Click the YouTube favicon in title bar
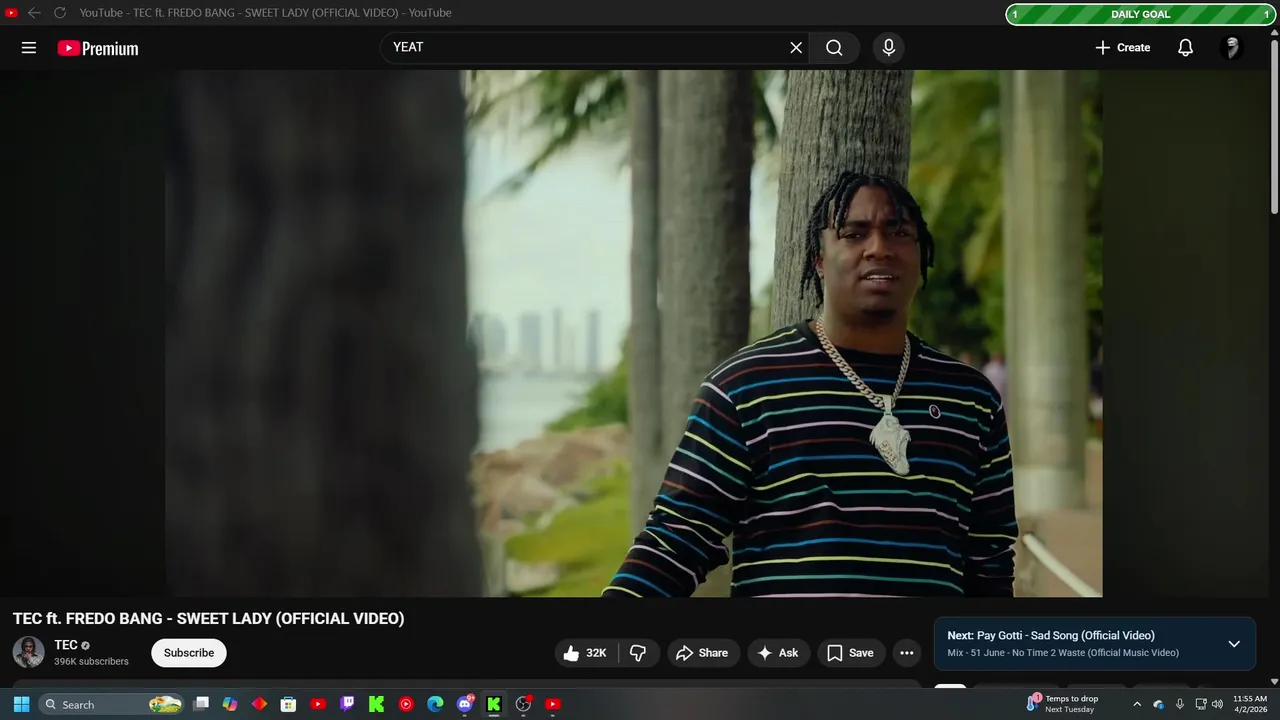 tap(12, 13)
